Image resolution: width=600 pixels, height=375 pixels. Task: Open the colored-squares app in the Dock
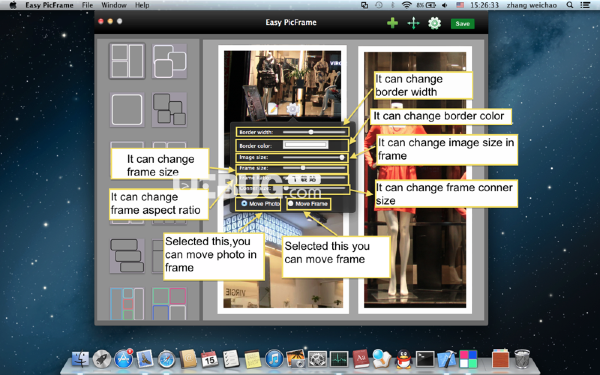(x=468, y=359)
